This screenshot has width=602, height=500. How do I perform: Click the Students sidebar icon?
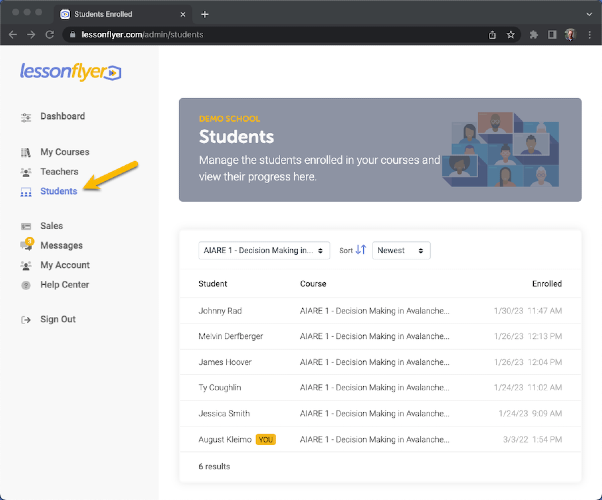pyautogui.click(x=26, y=192)
